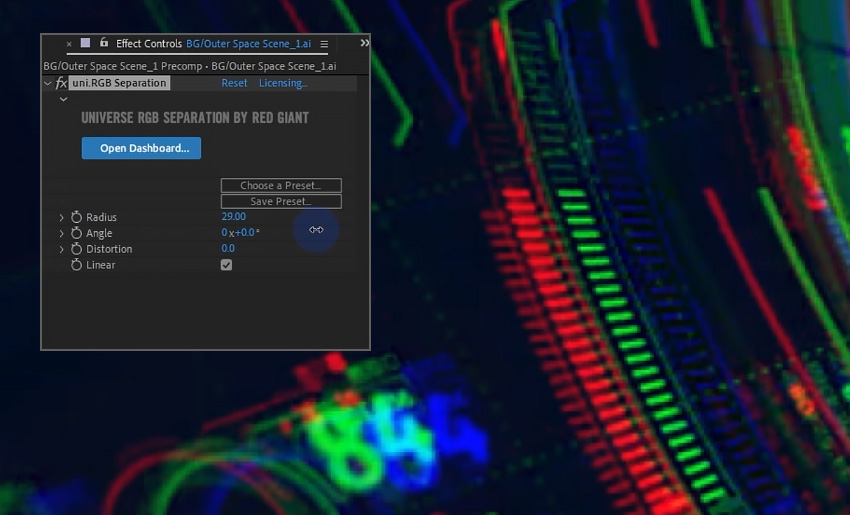Toggle the Radius stopwatch

pyautogui.click(x=76, y=217)
